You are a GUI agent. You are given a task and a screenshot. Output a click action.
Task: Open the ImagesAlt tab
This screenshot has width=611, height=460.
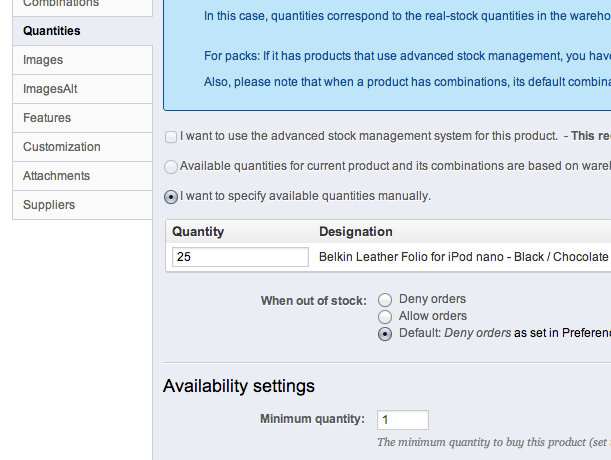(x=50, y=89)
